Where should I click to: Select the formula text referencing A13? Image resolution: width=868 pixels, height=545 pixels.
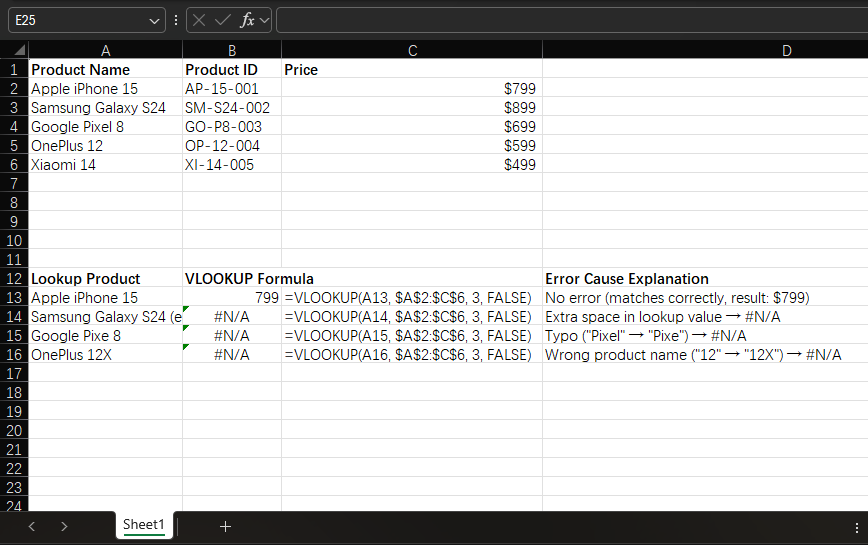[x=412, y=298]
